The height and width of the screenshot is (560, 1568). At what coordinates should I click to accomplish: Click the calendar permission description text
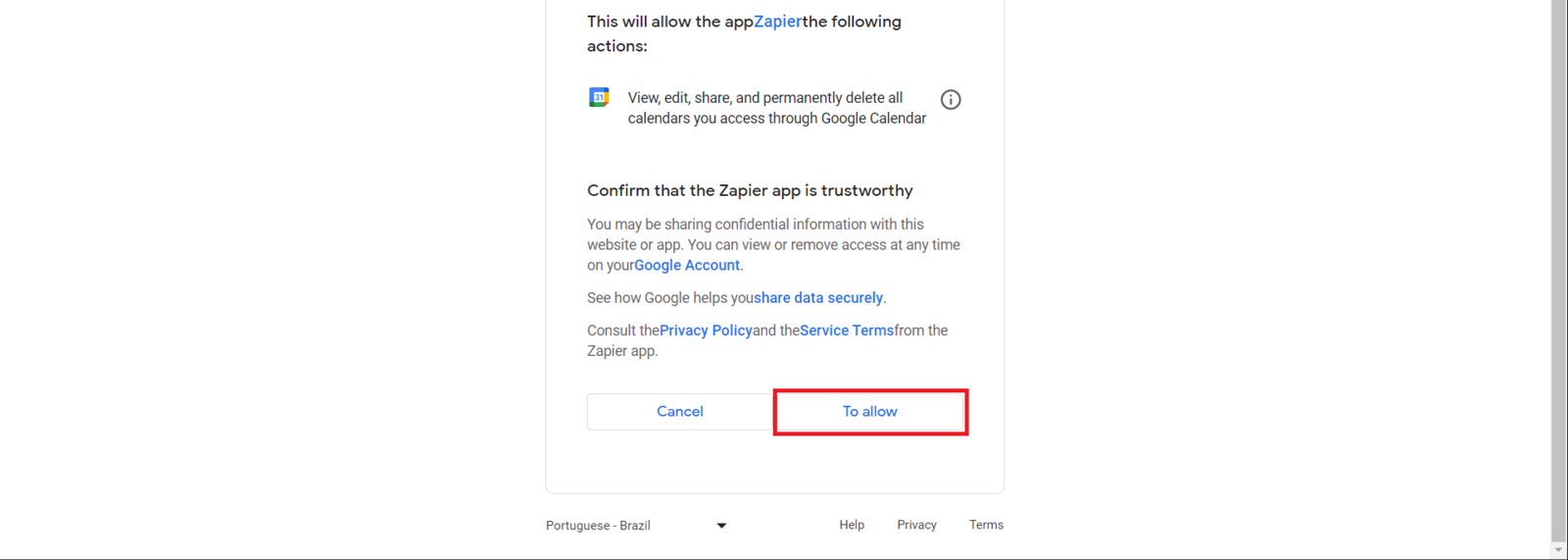pos(776,108)
